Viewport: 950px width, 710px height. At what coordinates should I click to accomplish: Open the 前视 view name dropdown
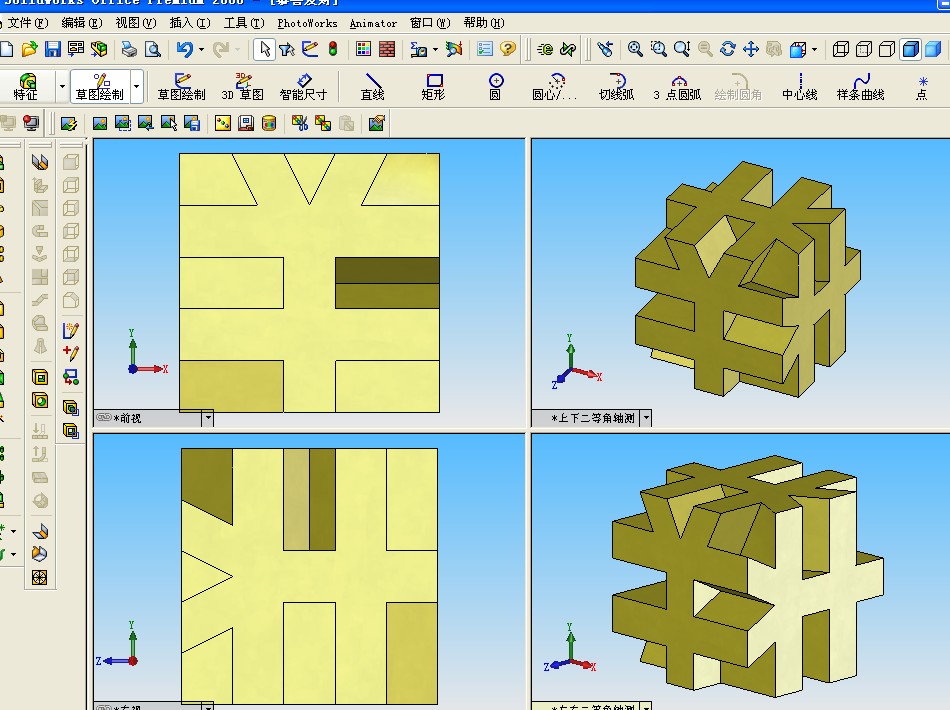[208, 418]
